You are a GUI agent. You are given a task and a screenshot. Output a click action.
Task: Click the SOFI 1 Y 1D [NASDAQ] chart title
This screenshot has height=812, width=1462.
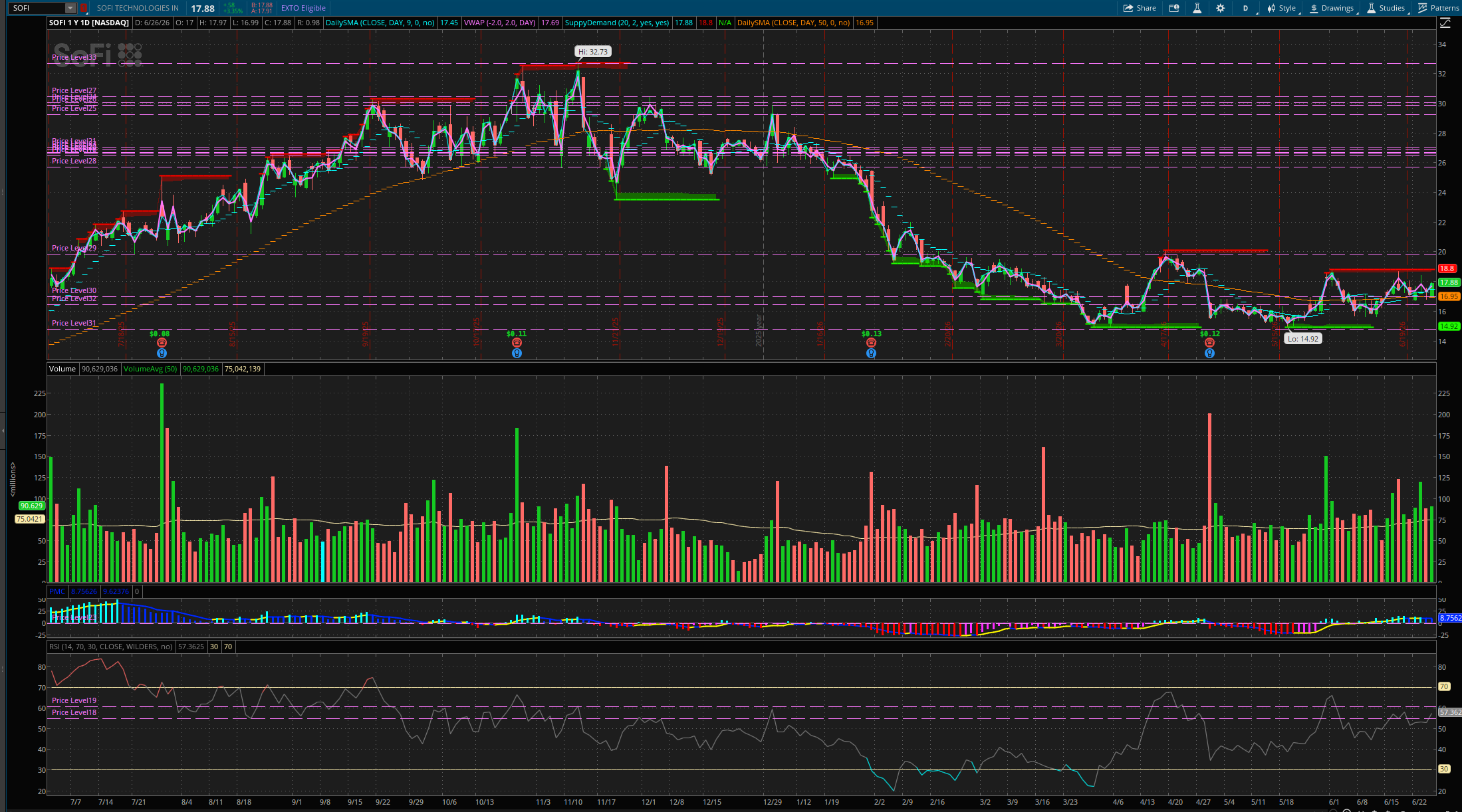click(x=89, y=23)
